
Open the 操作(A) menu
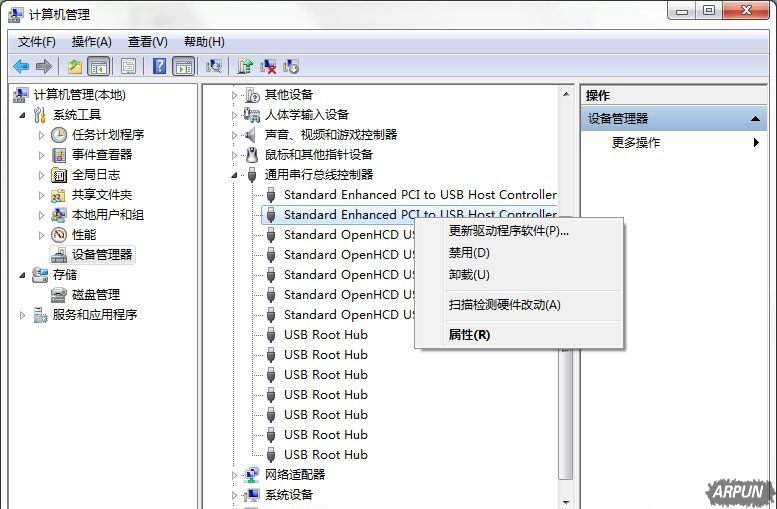91,42
